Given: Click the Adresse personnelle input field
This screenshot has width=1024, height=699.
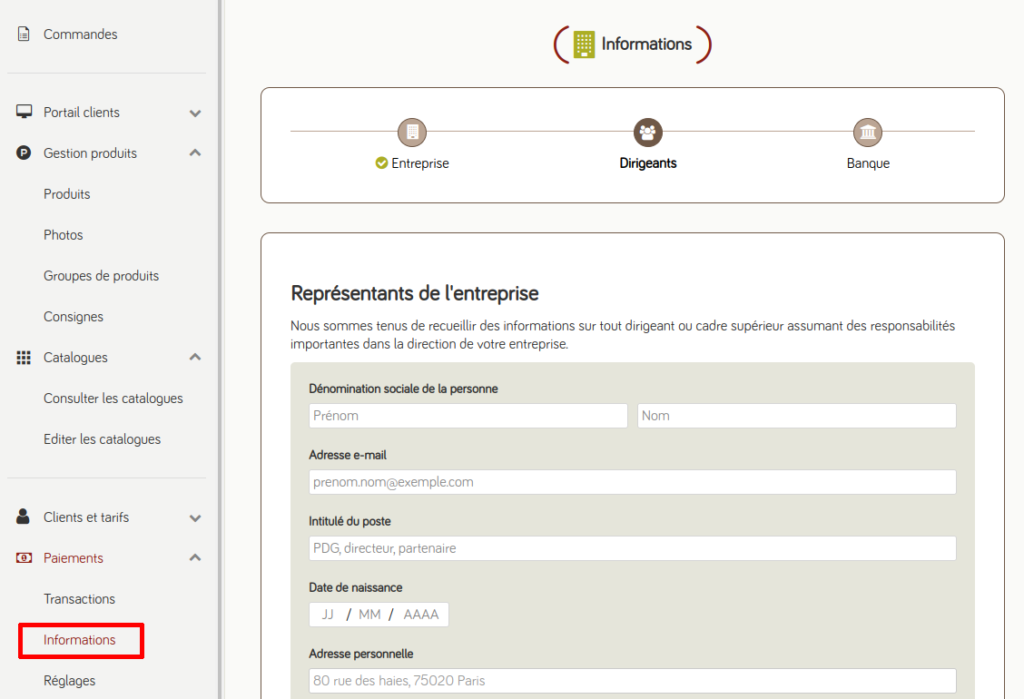Looking at the screenshot, I should point(632,681).
